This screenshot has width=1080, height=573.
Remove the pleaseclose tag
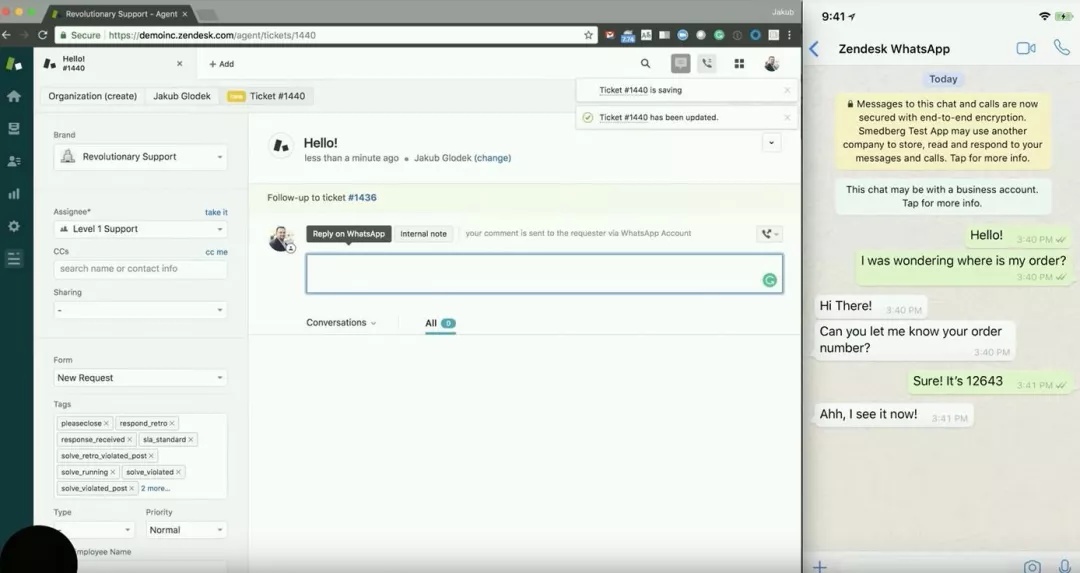tap(107, 423)
